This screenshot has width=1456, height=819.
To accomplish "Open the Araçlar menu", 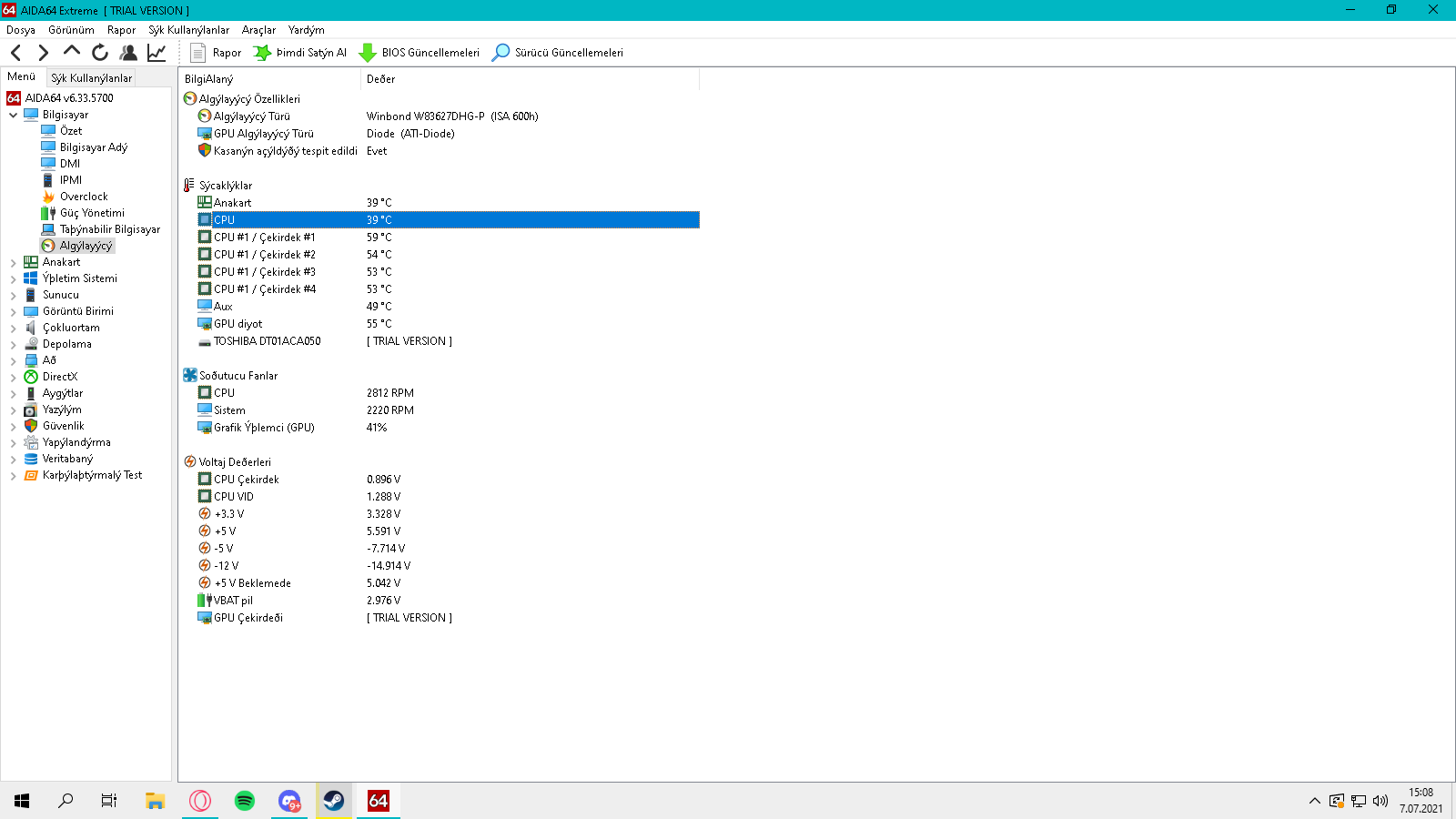I will point(258,29).
